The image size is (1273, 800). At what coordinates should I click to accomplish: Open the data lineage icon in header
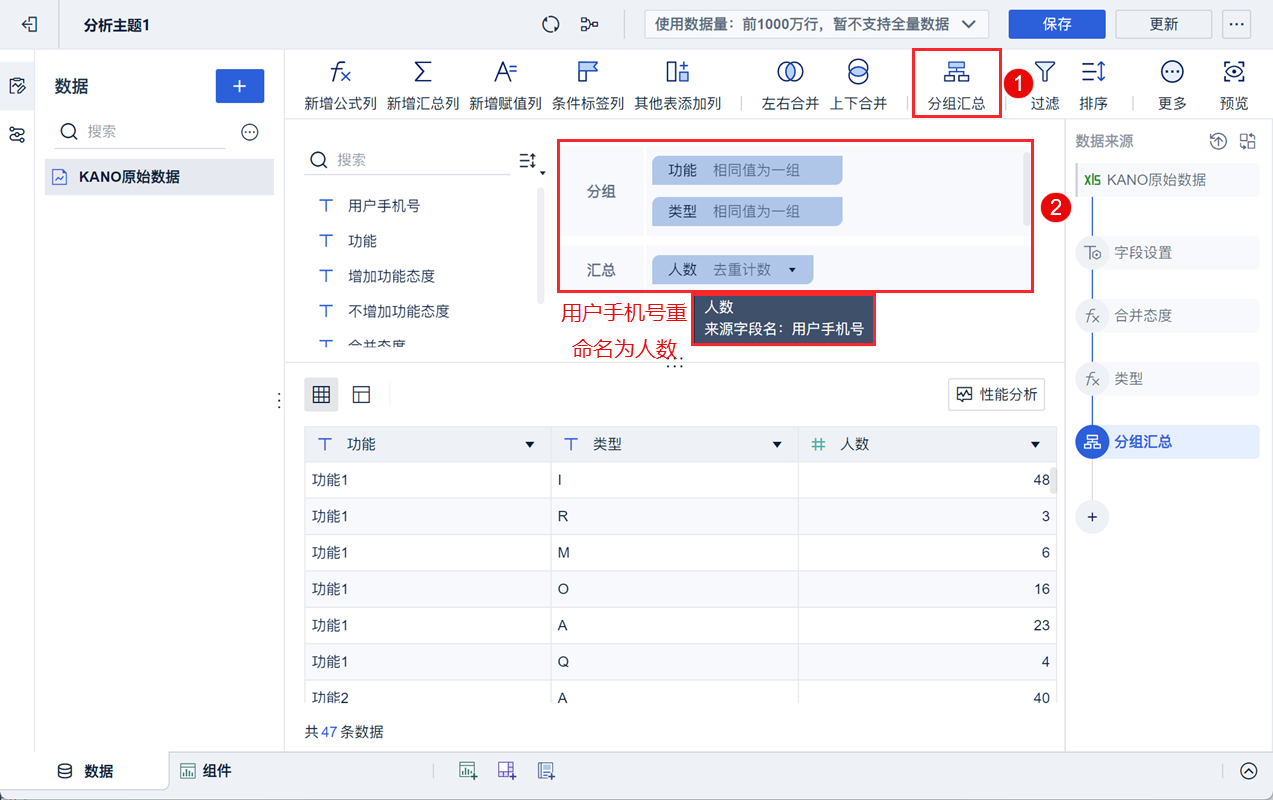(x=590, y=24)
